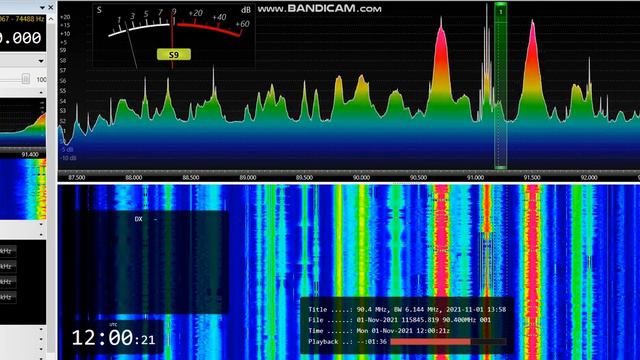
Task: Click 87.500 on the frequency axis
Action: click(77, 178)
